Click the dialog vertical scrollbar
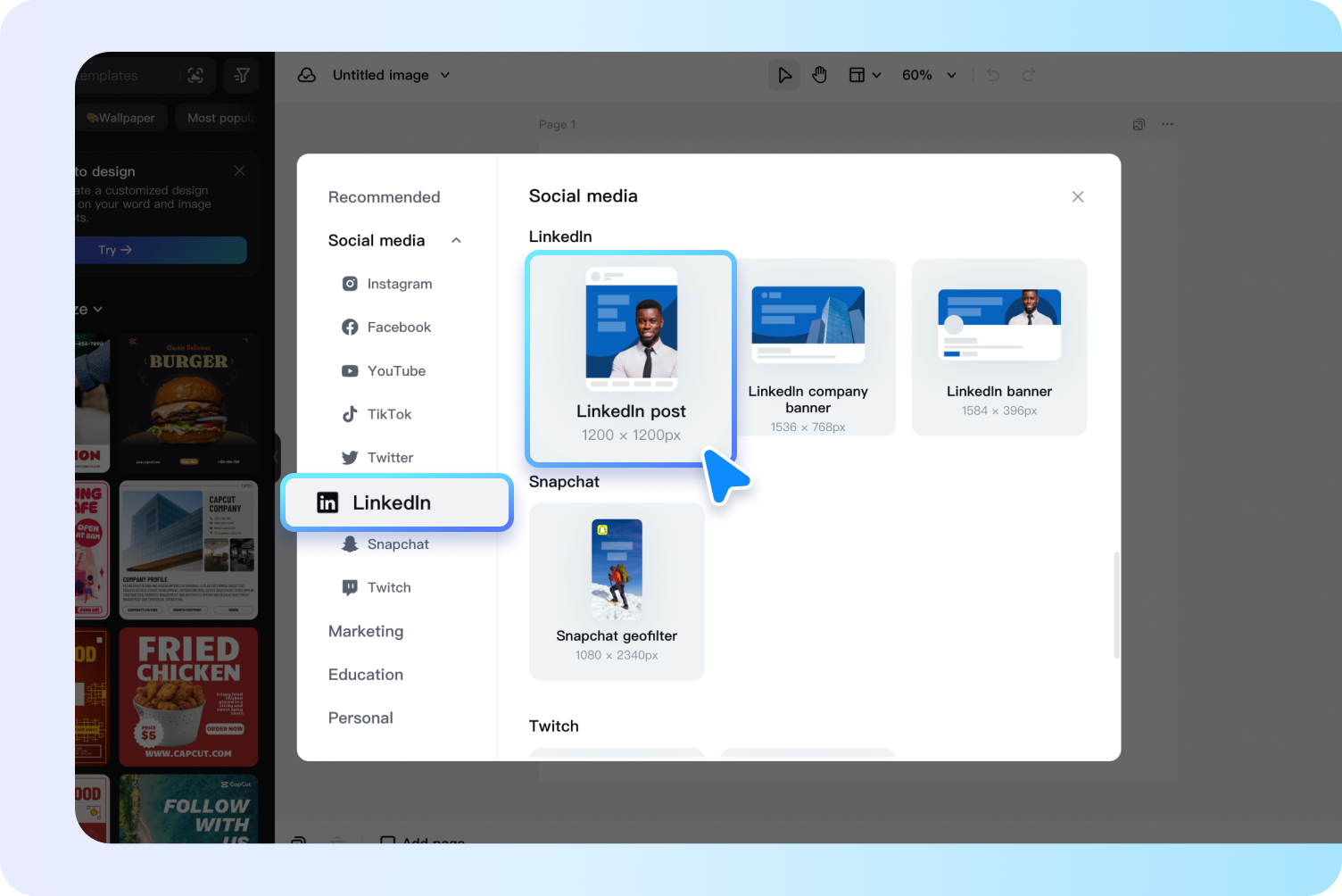1342x896 pixels. pyautogui.click(x=1116, y=605)
